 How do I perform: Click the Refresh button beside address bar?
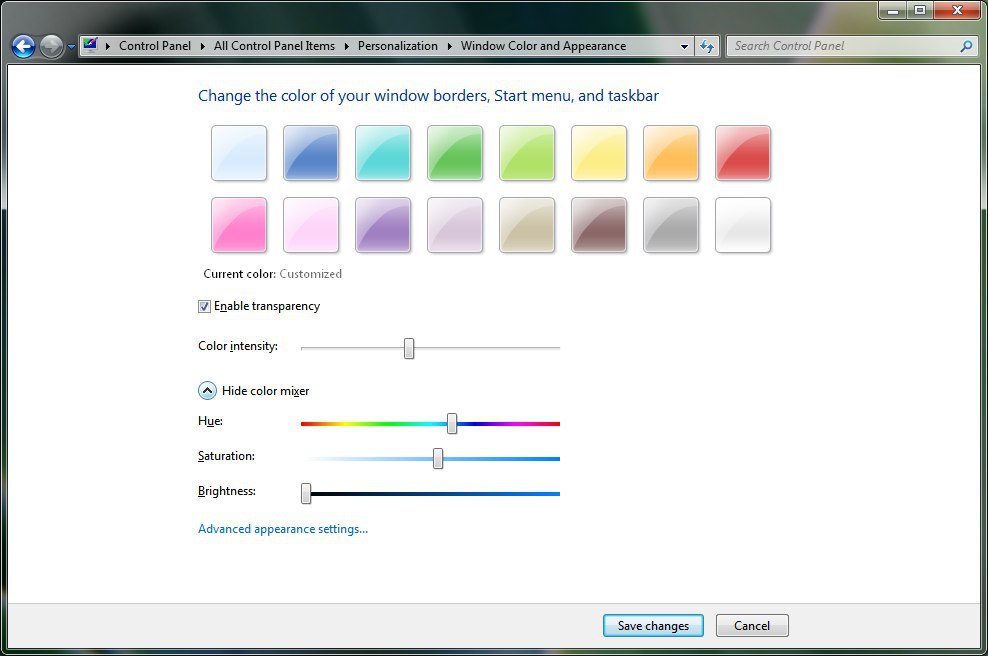click(707, 47)
